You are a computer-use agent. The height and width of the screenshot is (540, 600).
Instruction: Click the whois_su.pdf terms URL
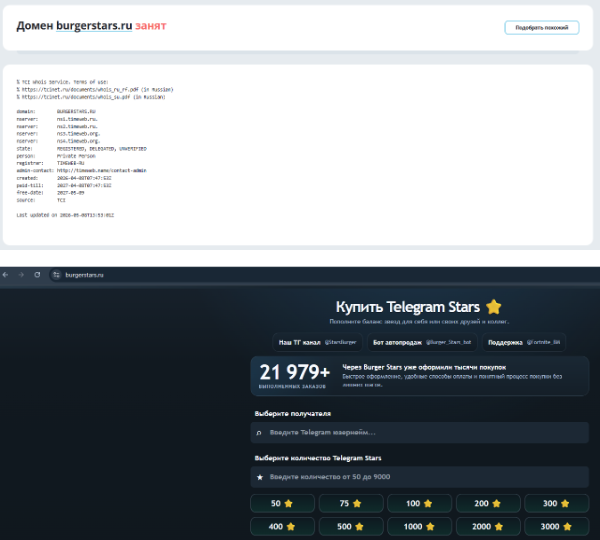(76, 97)
